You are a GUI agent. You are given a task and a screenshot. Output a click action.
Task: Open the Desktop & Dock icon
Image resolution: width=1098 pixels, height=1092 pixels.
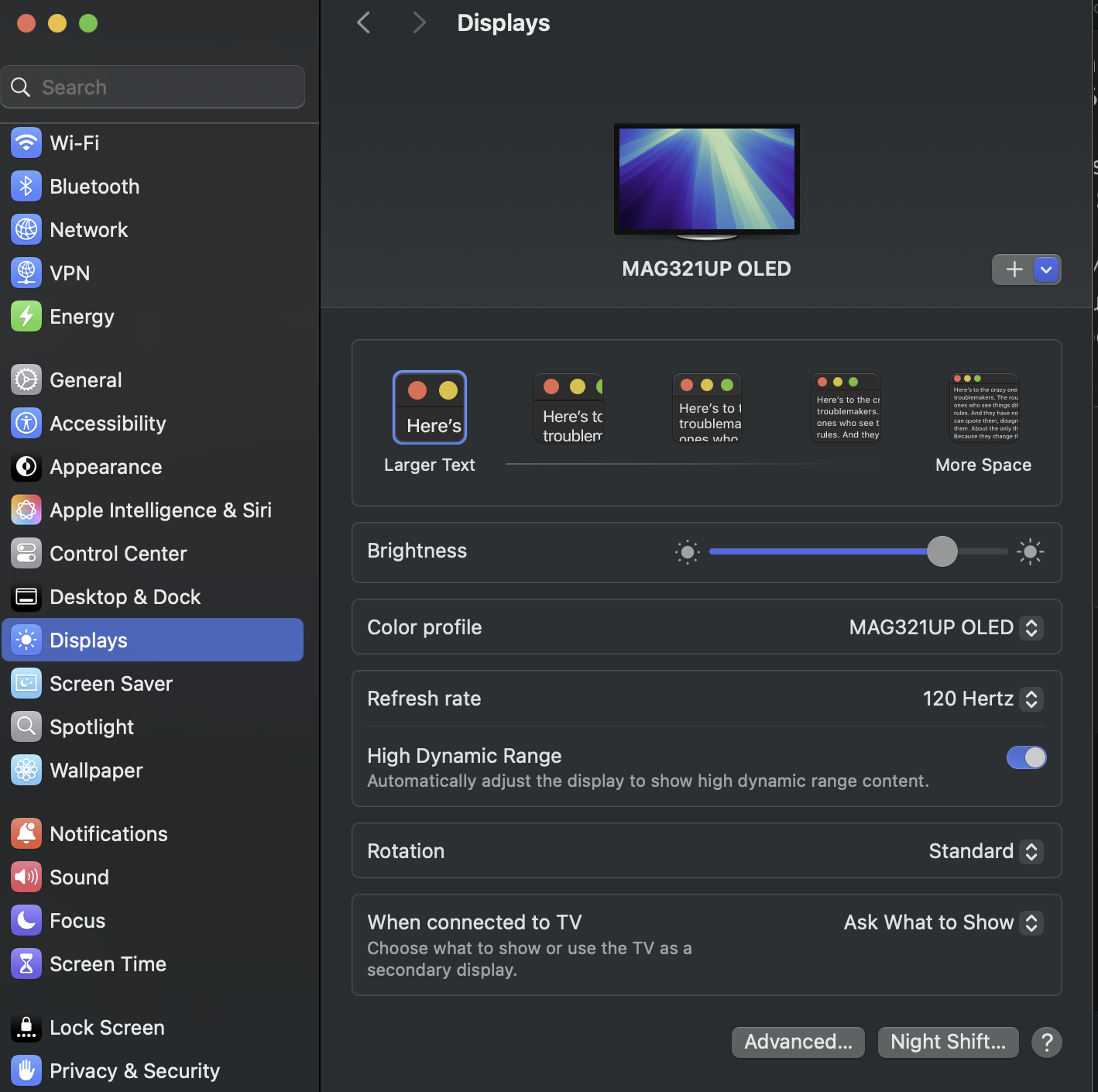[26, 596]
